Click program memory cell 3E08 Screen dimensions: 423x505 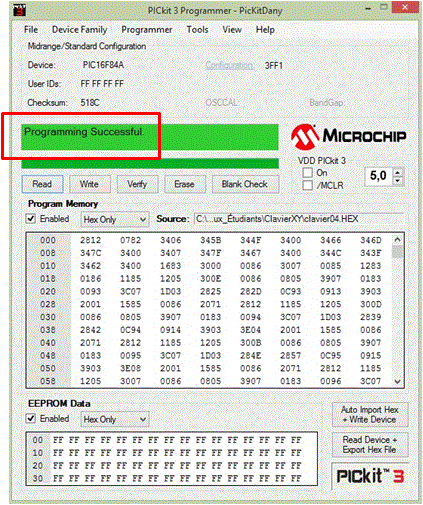point(131,368)
